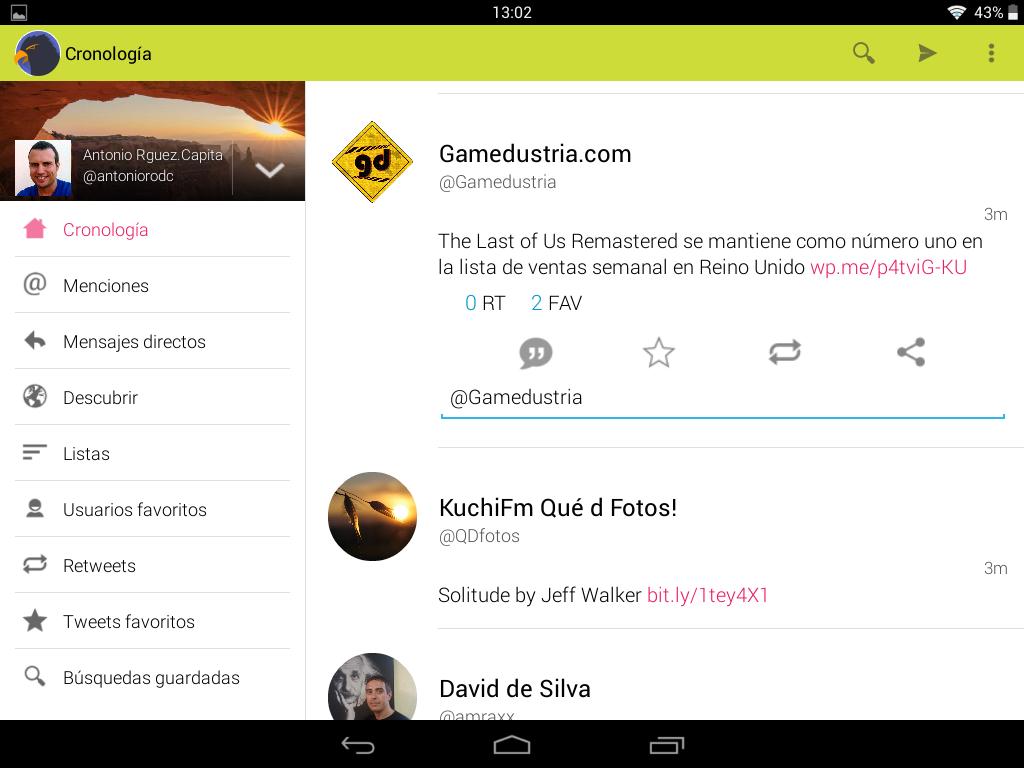
Task: Open the search magnifier in top bar
Action: tap(863, 53)
